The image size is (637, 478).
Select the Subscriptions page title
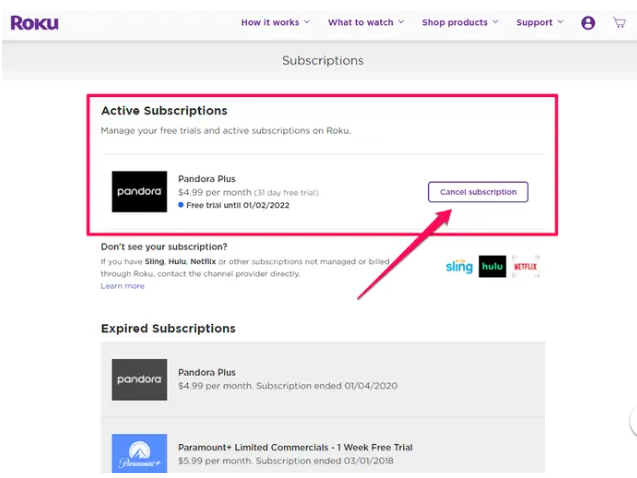coord(323,61)
